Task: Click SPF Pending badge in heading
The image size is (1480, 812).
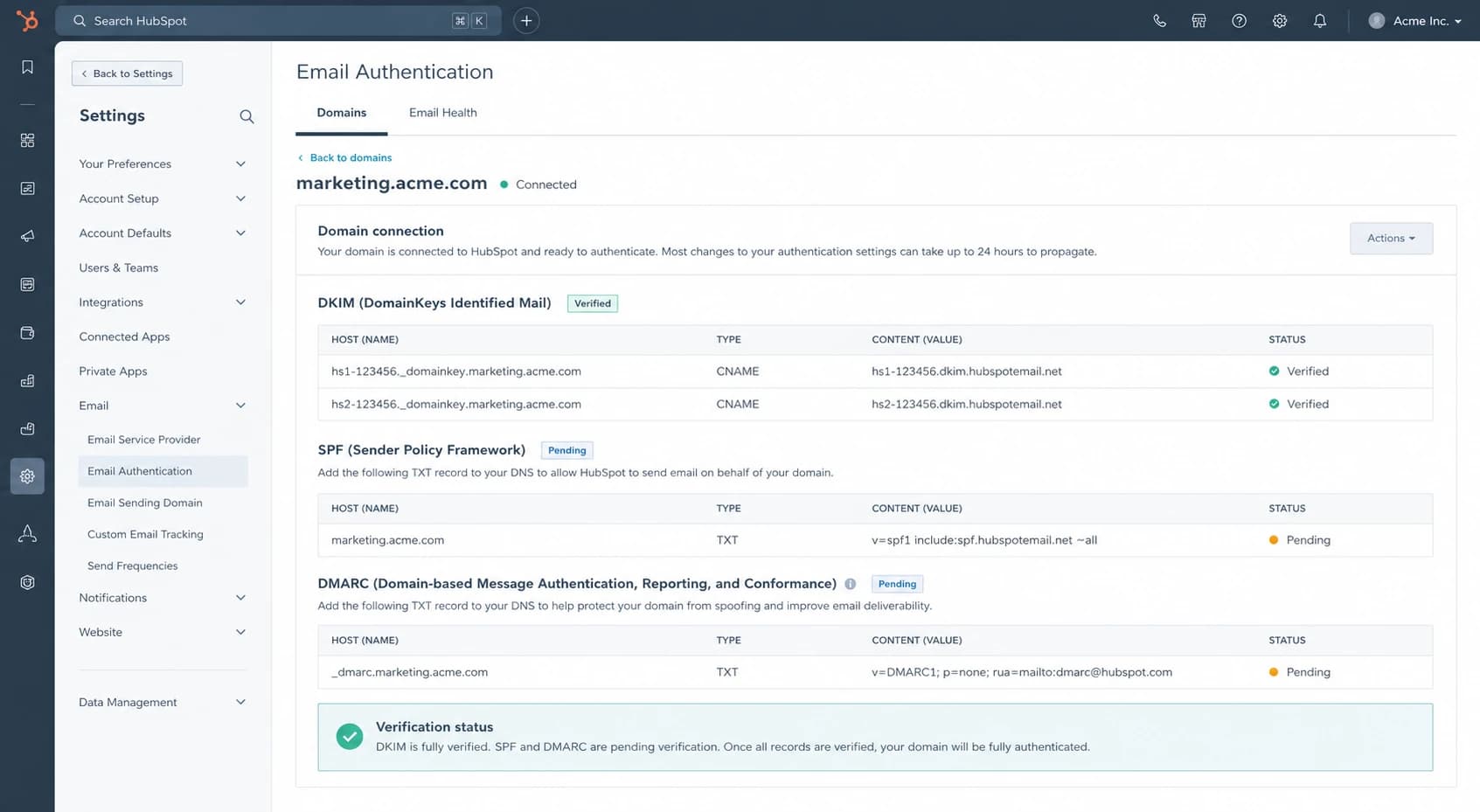Action: 567,450
